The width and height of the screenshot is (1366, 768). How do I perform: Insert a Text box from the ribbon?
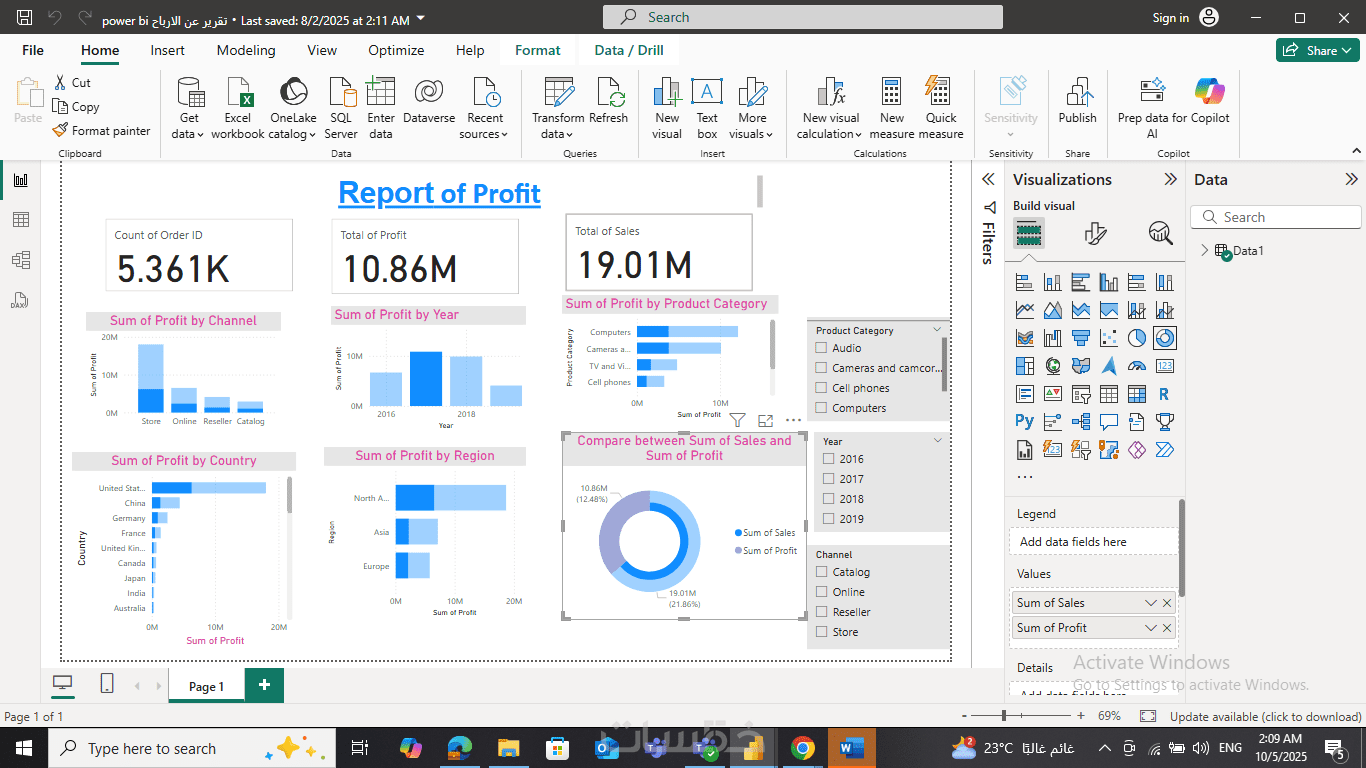click(x=707, y=108)
